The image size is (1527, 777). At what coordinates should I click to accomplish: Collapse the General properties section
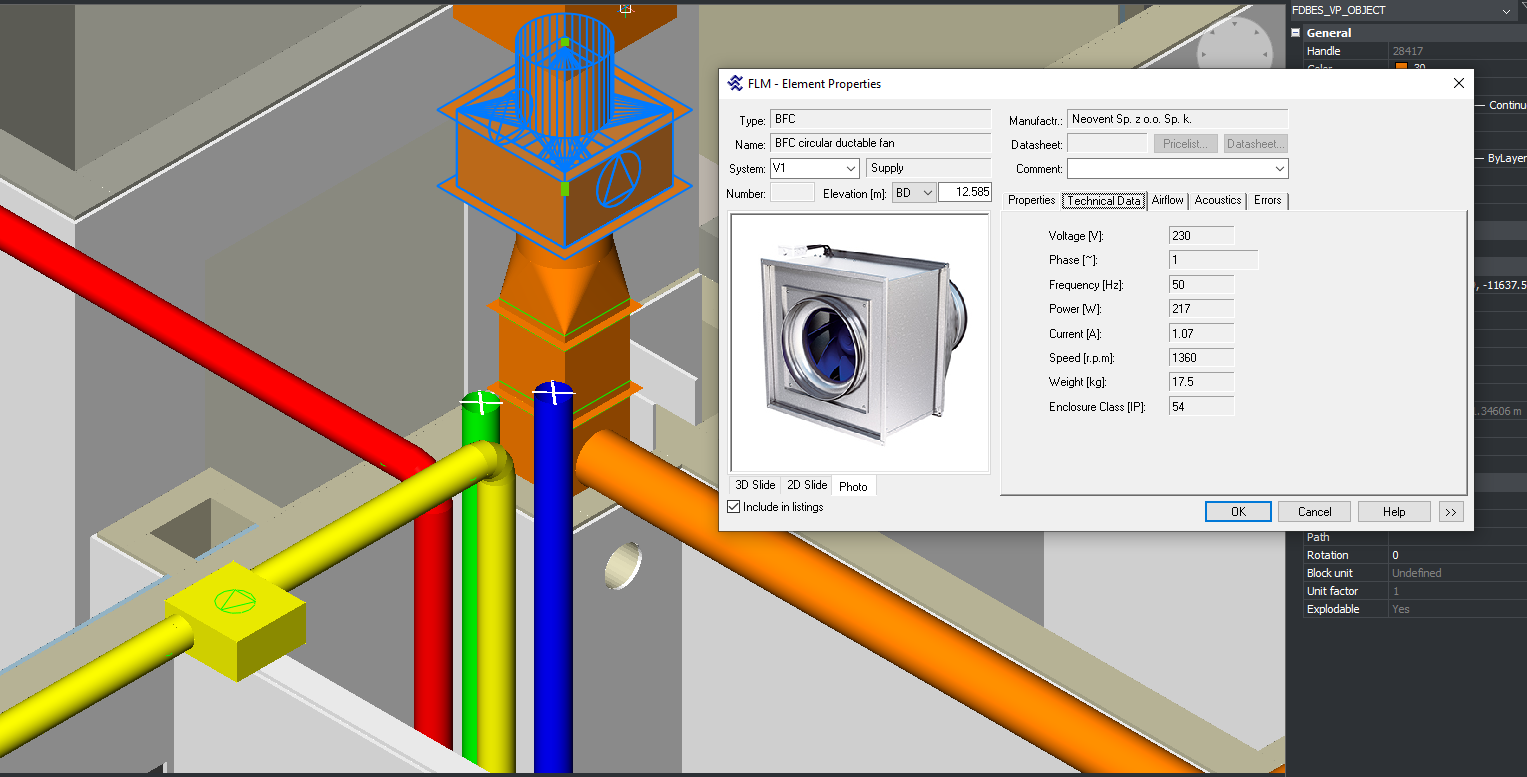[x=1295, y=33]
